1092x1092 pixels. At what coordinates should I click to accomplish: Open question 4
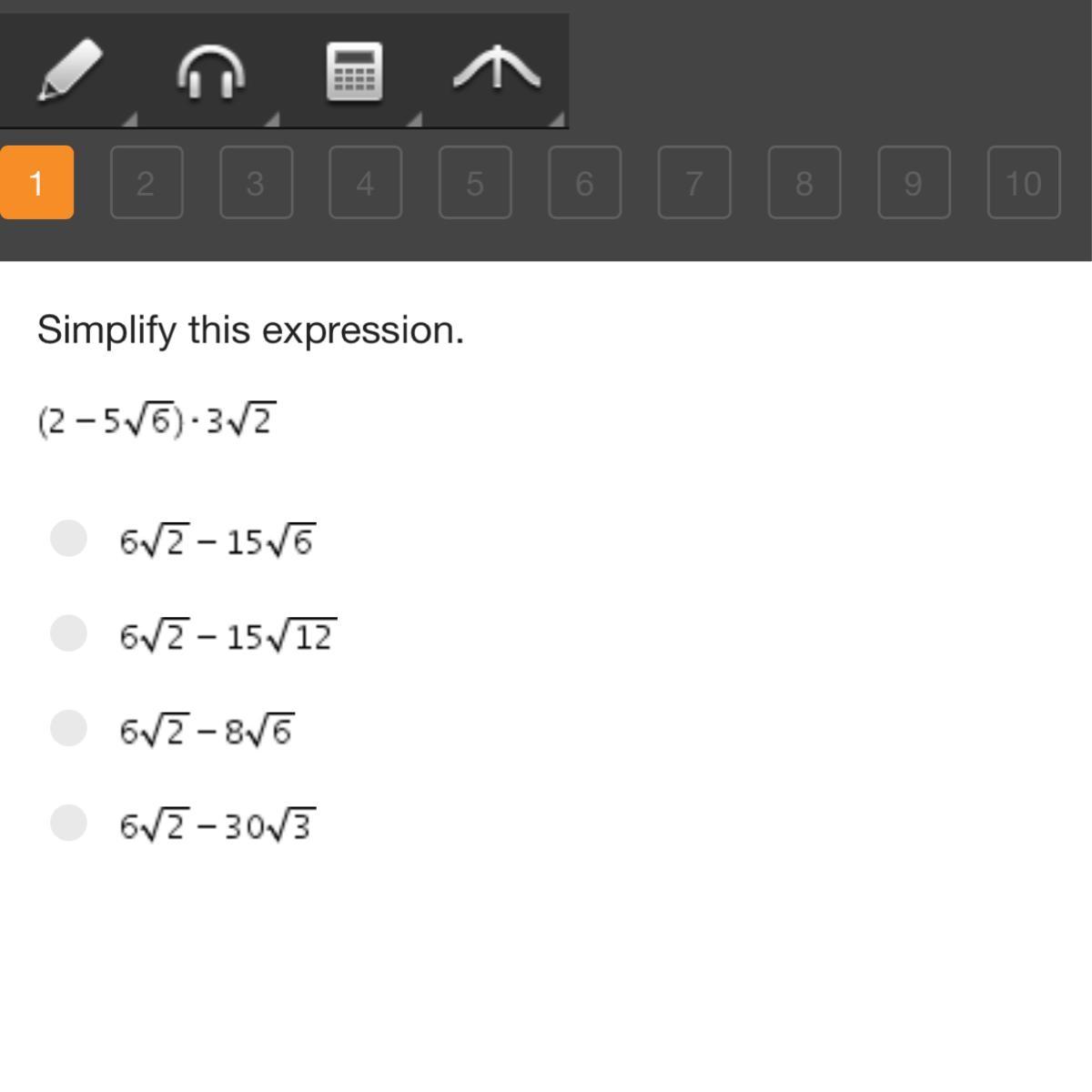point(365,183)
